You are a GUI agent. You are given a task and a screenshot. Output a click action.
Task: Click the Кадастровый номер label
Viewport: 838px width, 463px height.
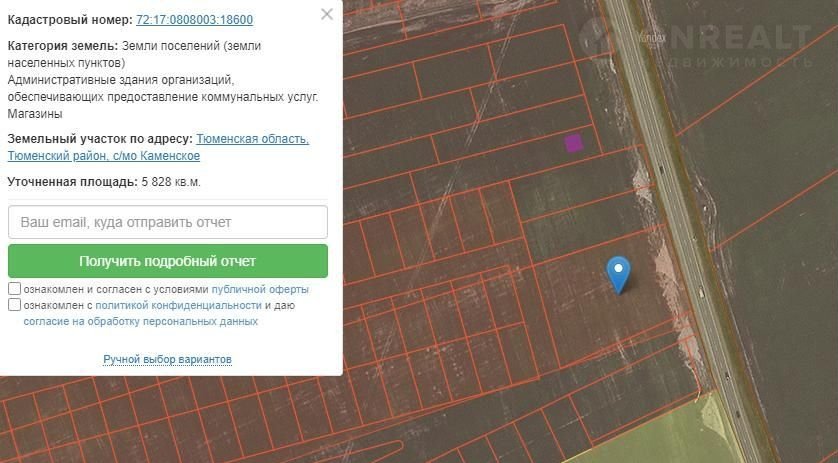click(x=68, y=20)
